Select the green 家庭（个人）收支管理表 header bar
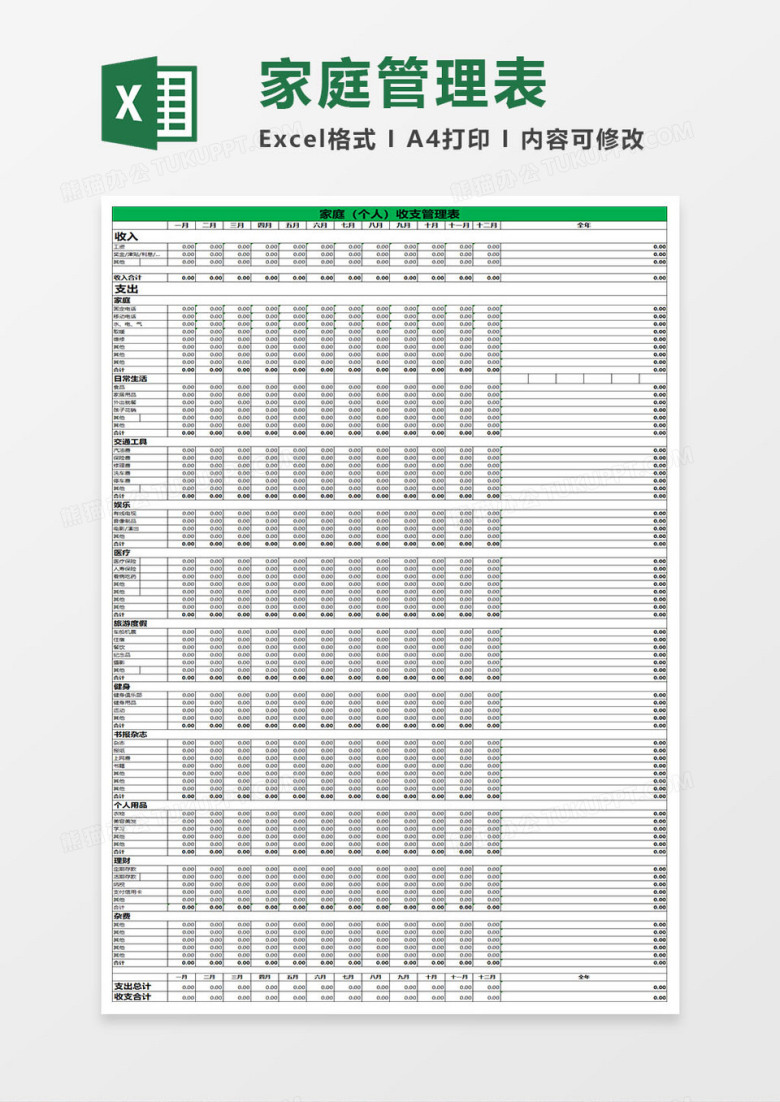 pyautogui.click(x=389, y=214)
